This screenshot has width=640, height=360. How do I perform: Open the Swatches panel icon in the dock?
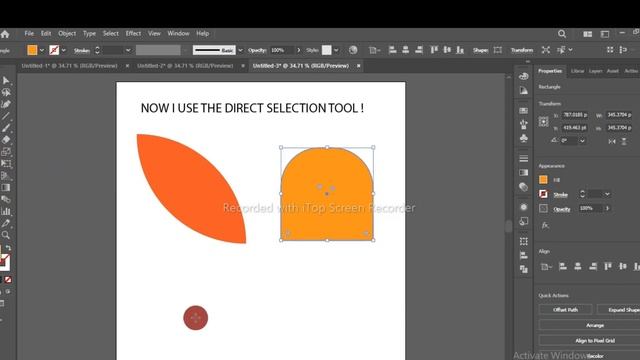(x=524, y=111)
